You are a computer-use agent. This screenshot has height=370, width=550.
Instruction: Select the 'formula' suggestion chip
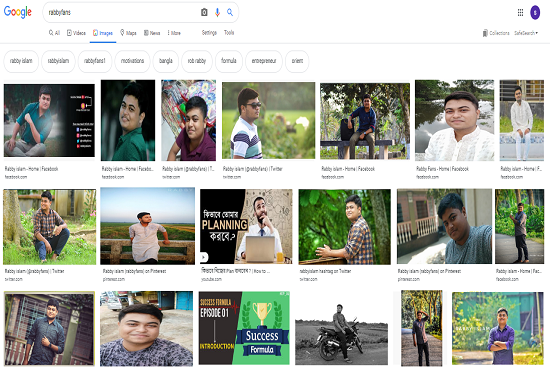pos(229,61)
